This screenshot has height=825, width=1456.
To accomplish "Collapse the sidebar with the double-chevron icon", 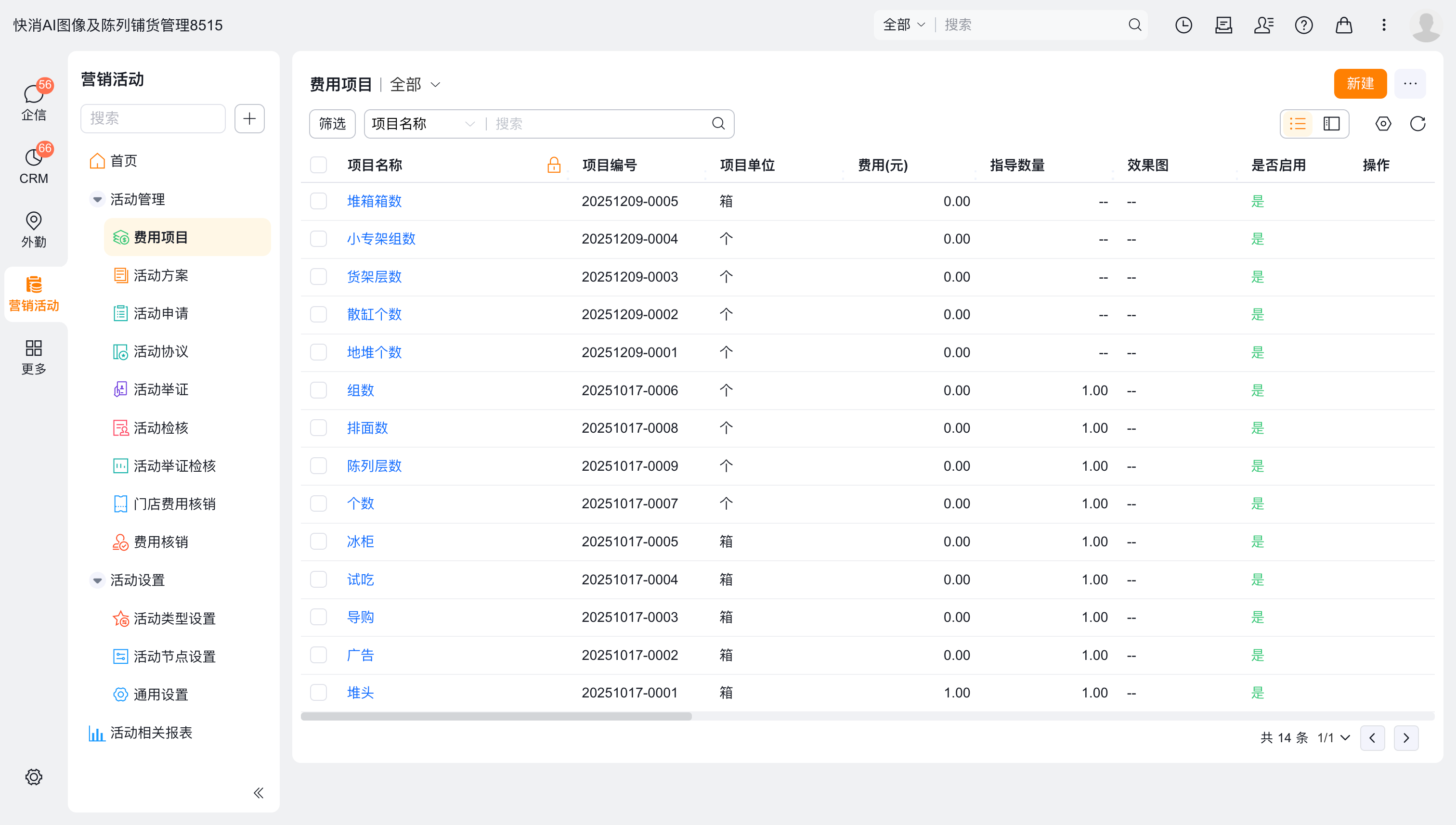I will point(259,793).
